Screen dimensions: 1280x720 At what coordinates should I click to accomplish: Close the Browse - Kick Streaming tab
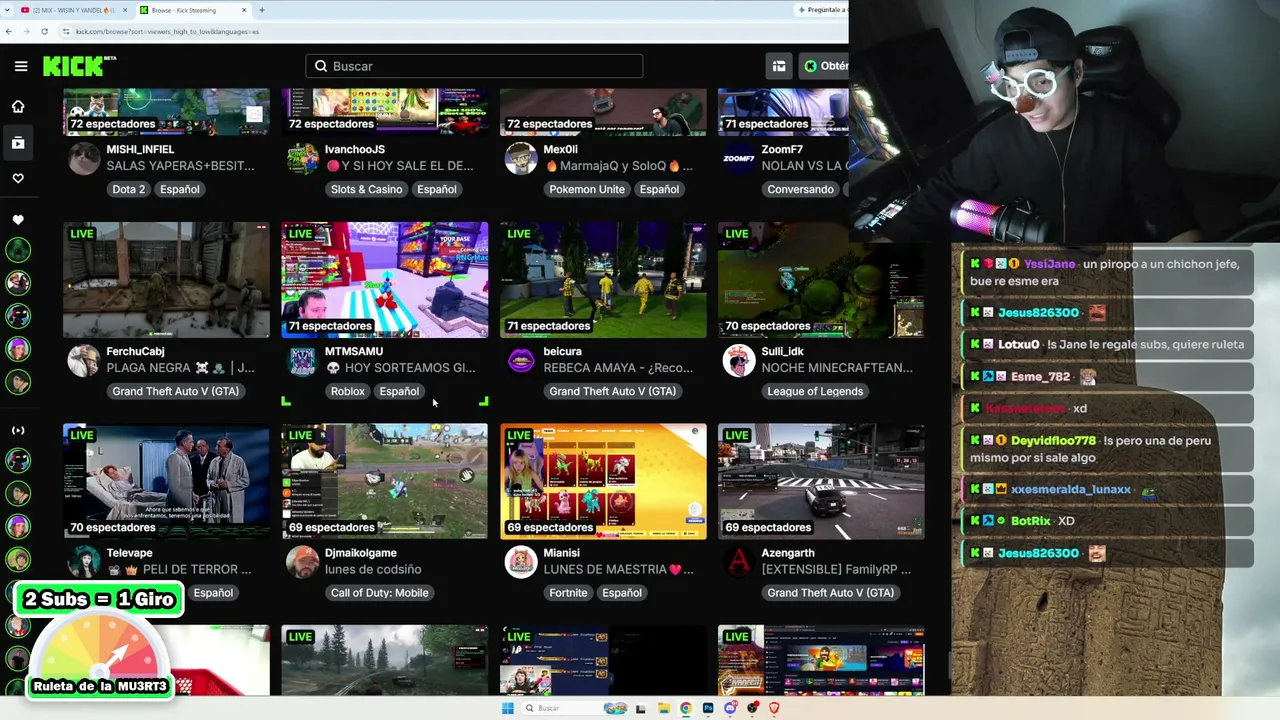pos(243,10)
